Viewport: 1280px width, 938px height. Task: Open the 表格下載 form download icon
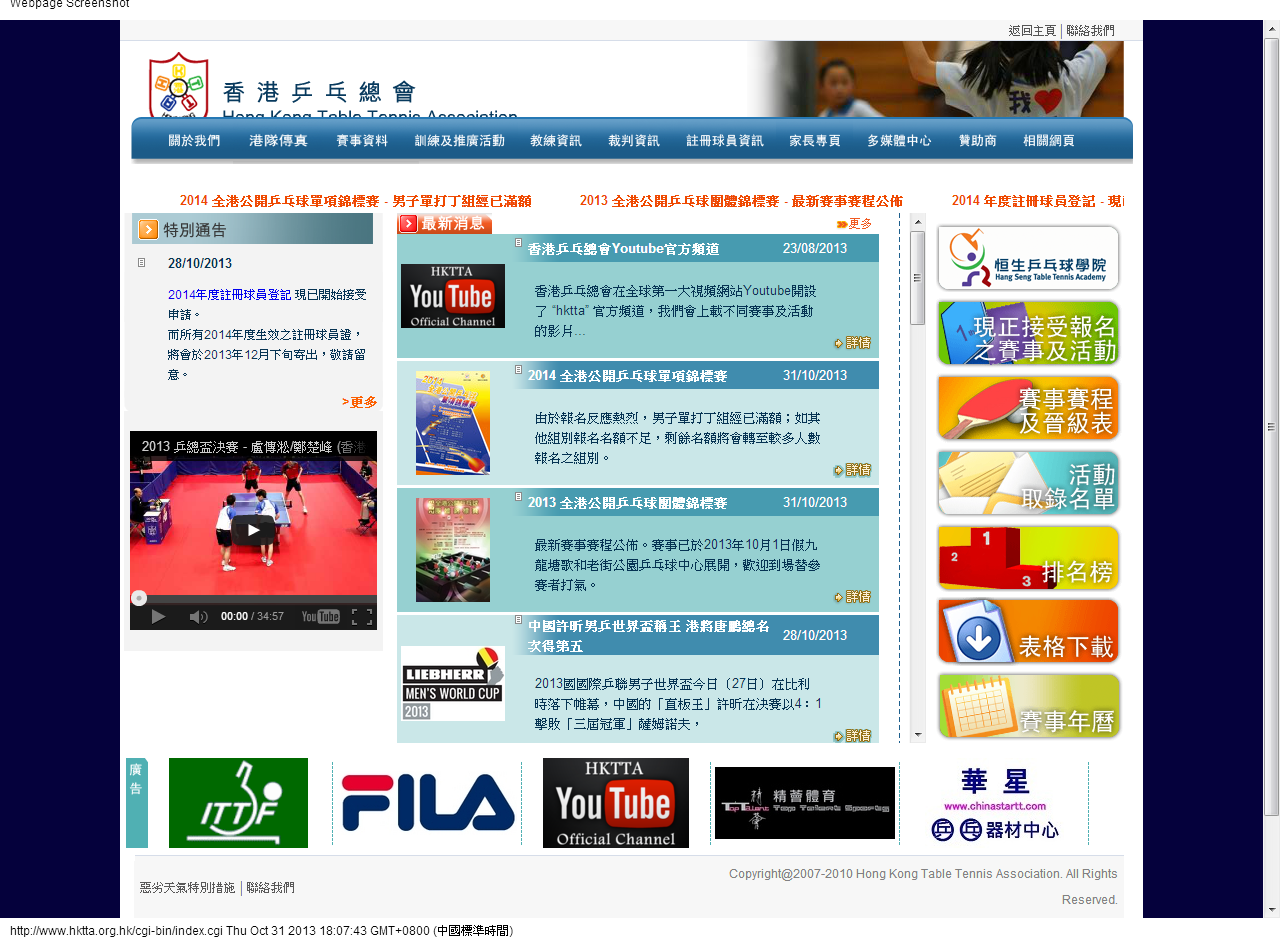tap(1028, 632)
